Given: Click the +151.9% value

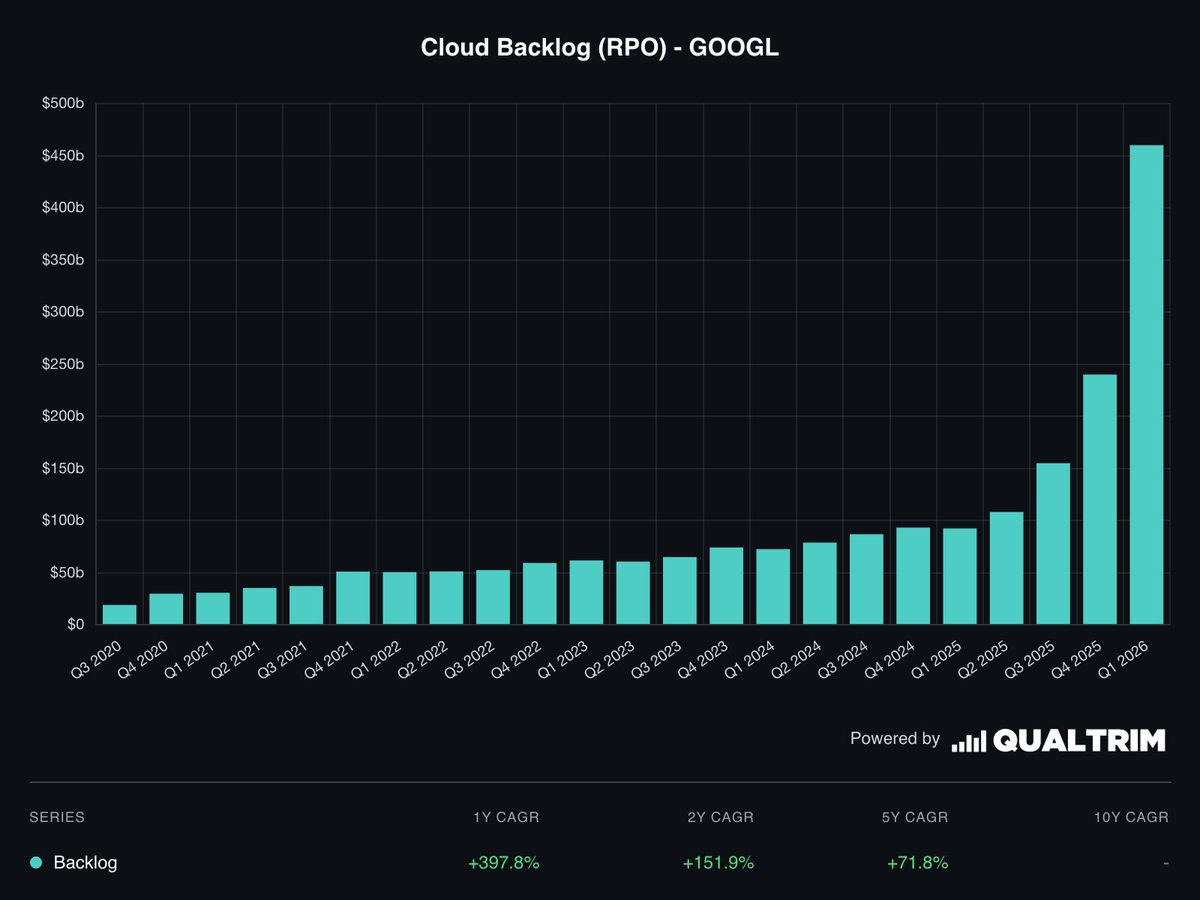Looking at the screenshot, I should click(x=718, y=862).
